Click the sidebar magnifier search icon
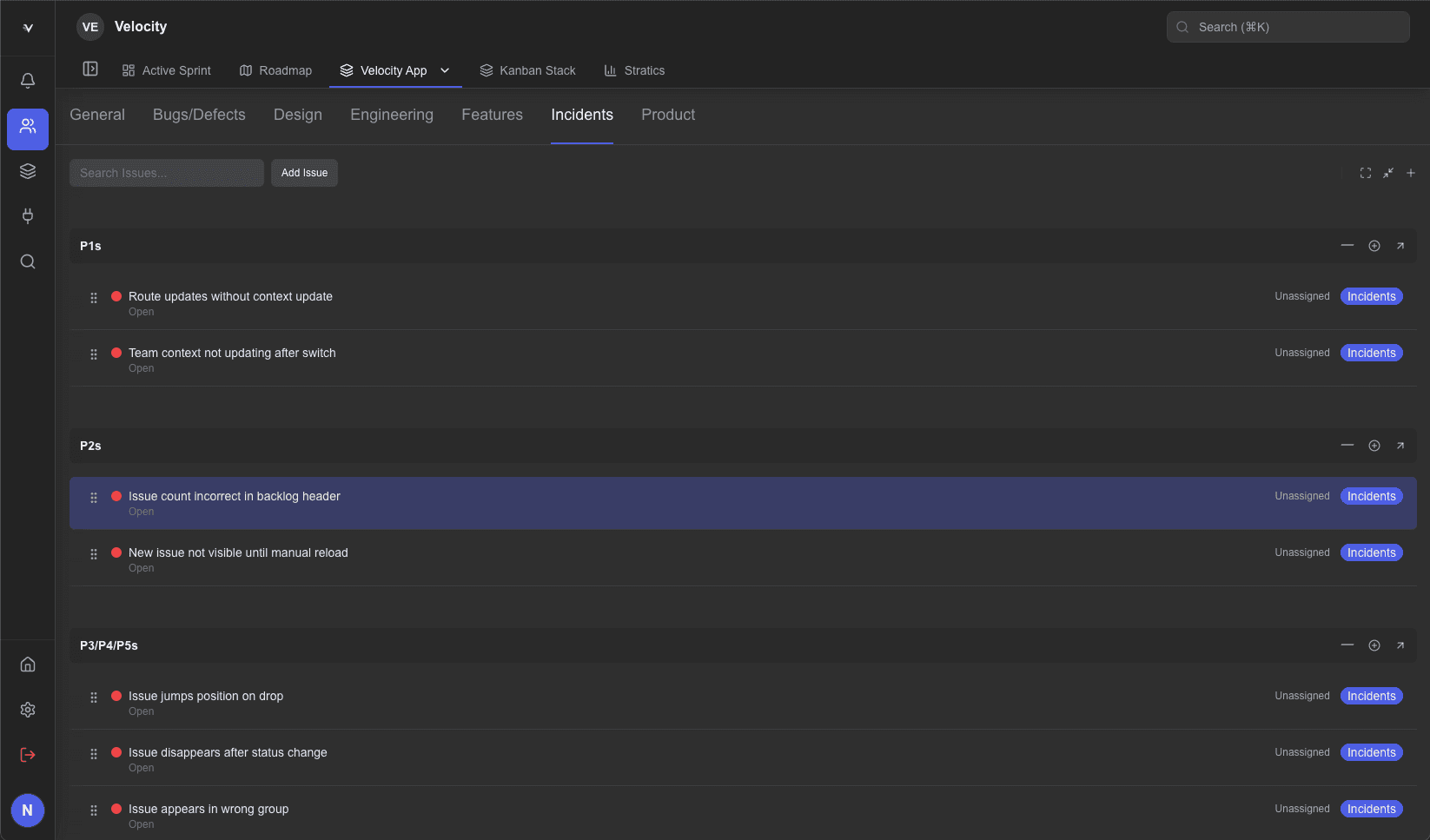1430x840 pixels. coord(28,261)
